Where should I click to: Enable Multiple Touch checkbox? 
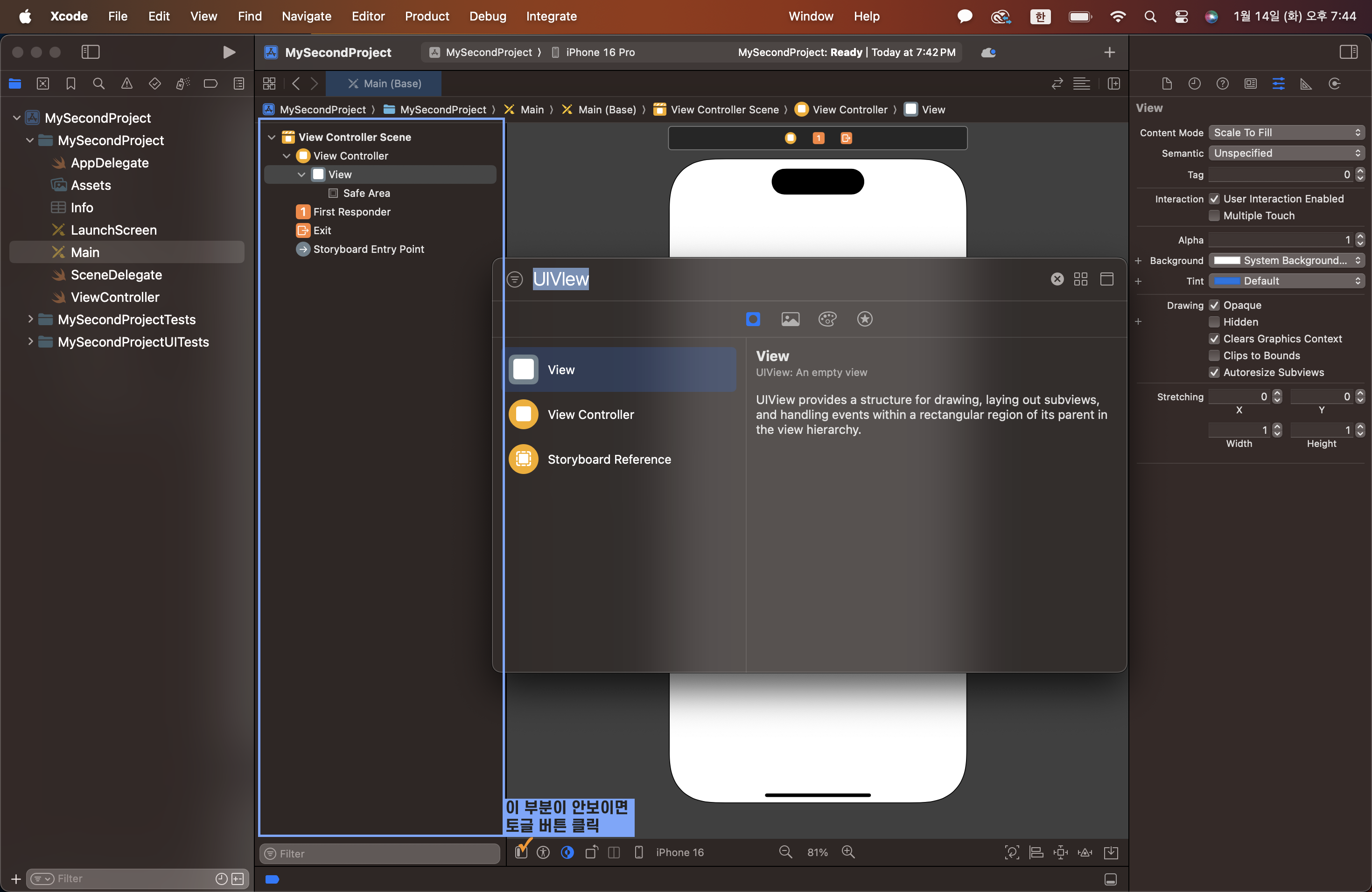1214,216
